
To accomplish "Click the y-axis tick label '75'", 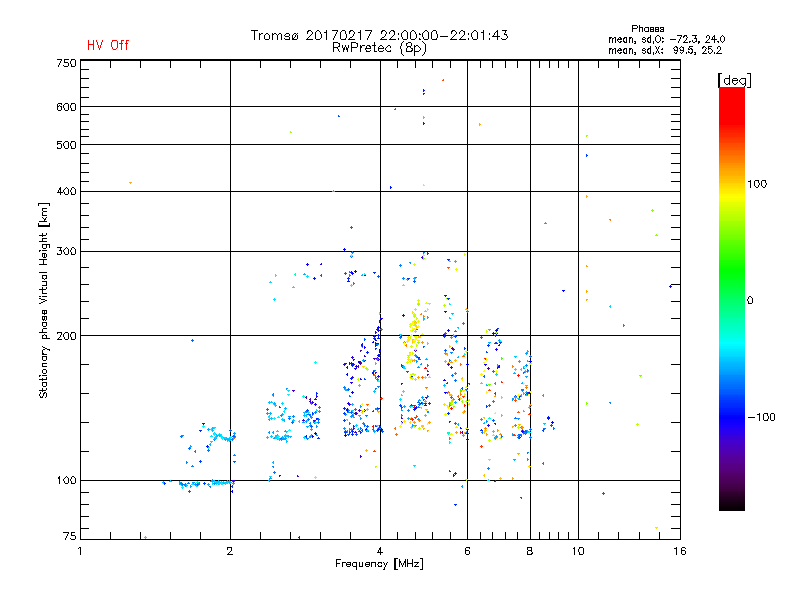I will [x=70, y=536].
